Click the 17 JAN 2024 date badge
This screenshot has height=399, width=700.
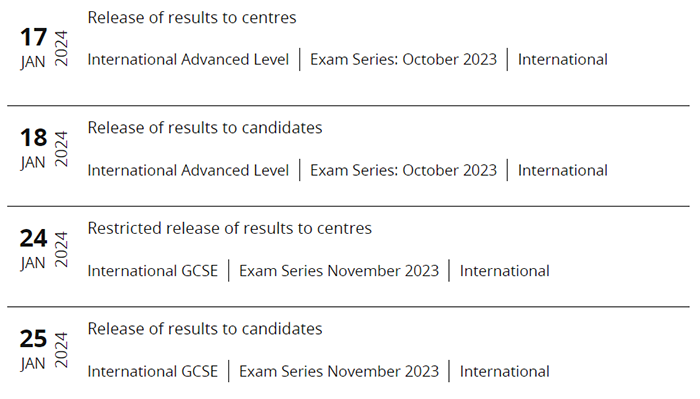pos(44,48)
